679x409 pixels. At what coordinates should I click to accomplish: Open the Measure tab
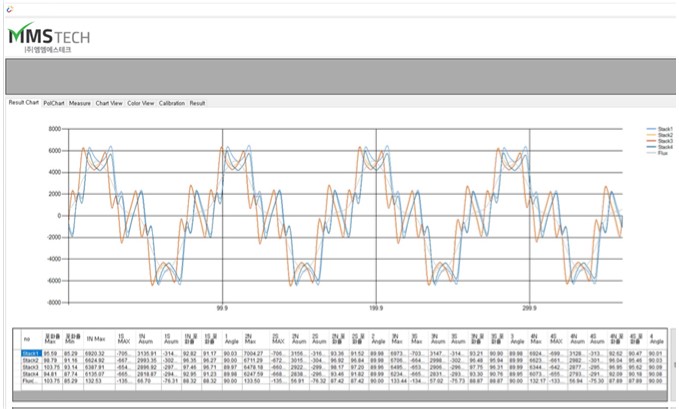point(80,102)
